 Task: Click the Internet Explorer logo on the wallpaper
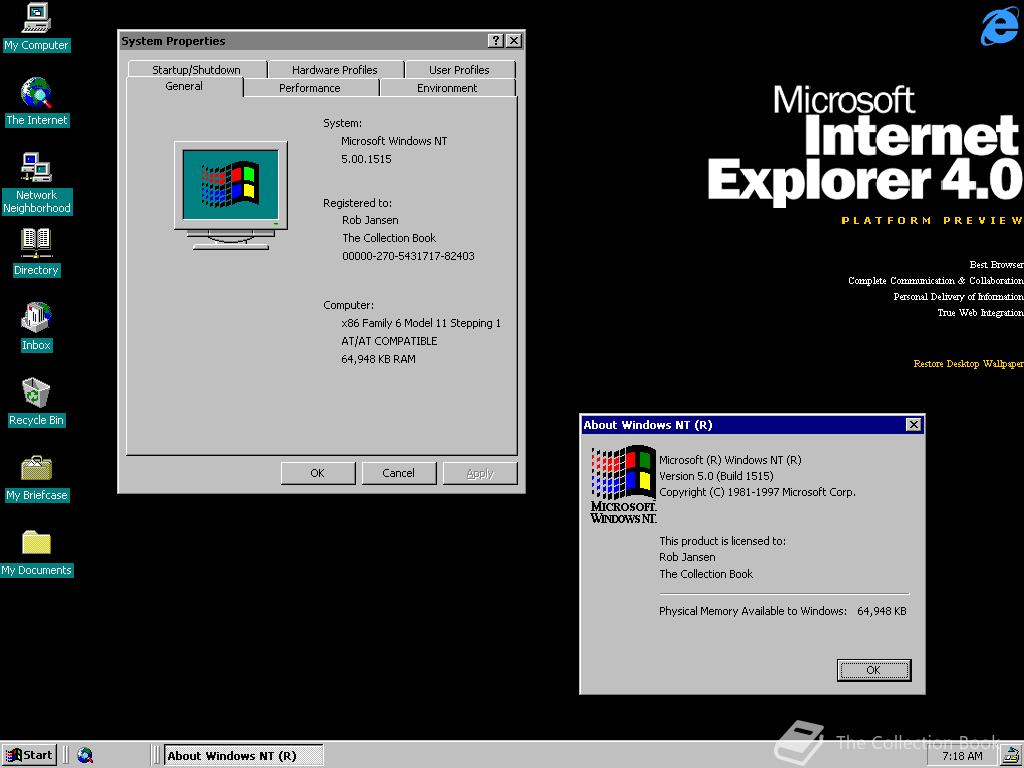coord(999,25)
